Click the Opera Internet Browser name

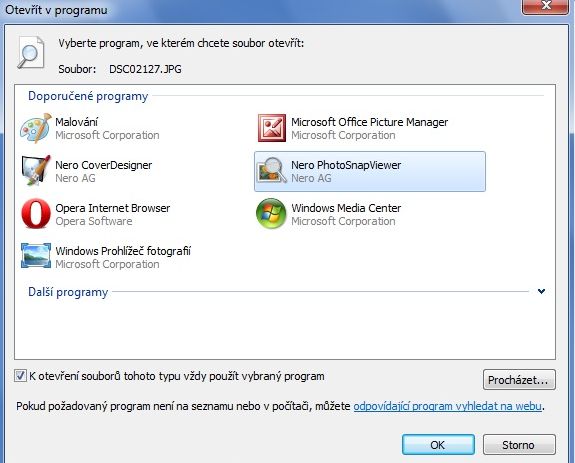pyautogui.click(x=113, y=208)
